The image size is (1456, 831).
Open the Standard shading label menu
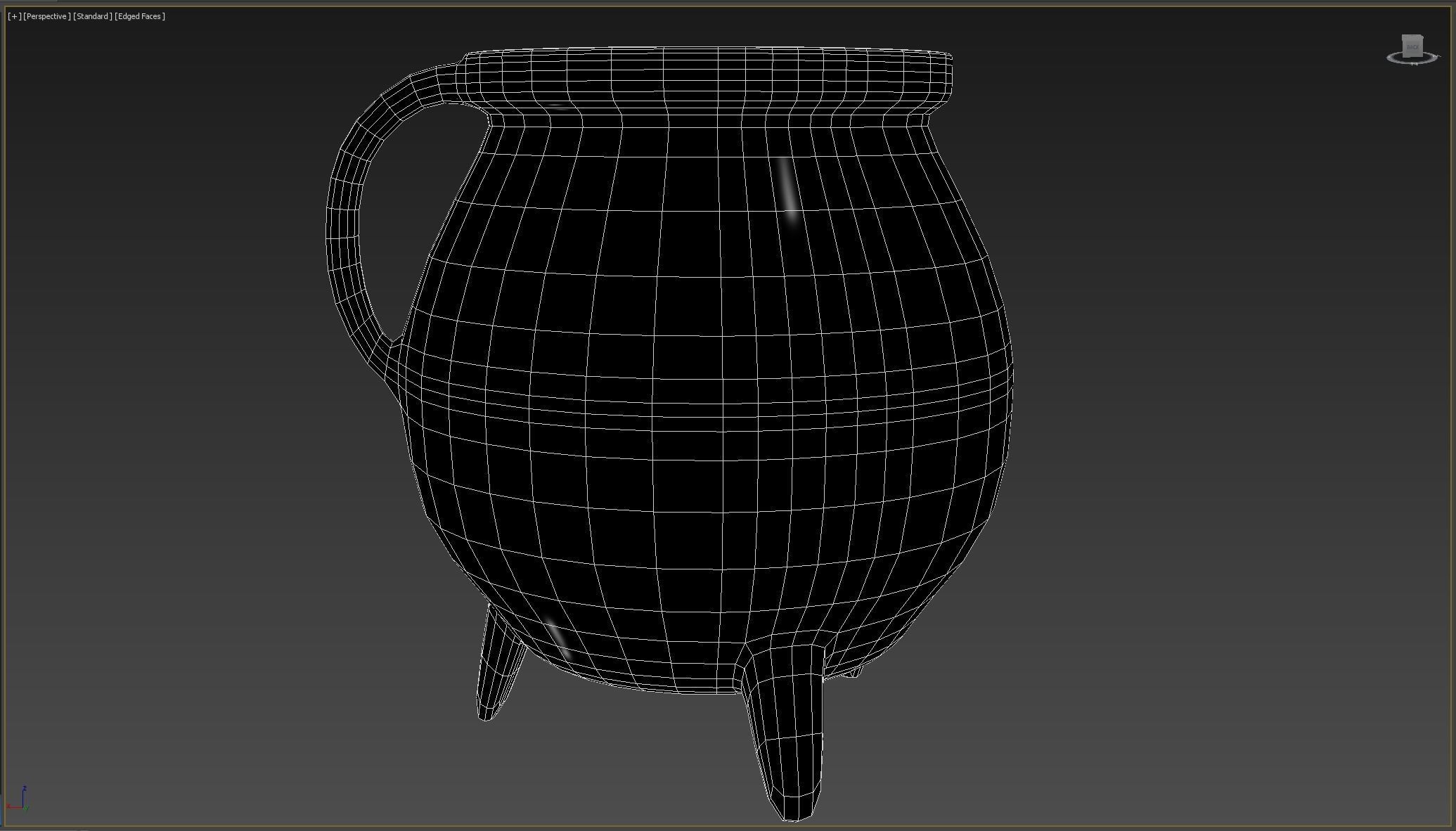(x=93, y=16)
